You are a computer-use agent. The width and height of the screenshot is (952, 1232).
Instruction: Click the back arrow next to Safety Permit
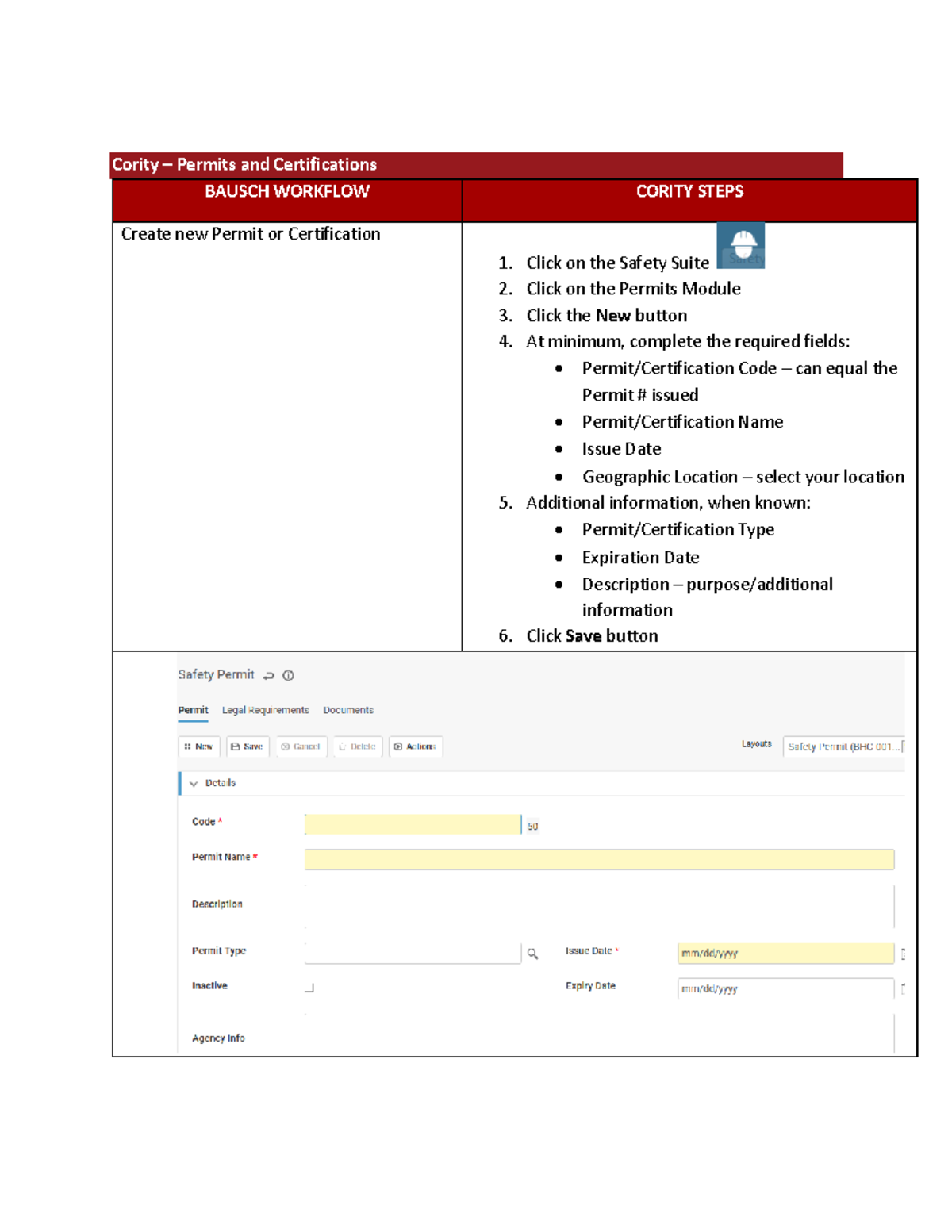click(268, 675)
